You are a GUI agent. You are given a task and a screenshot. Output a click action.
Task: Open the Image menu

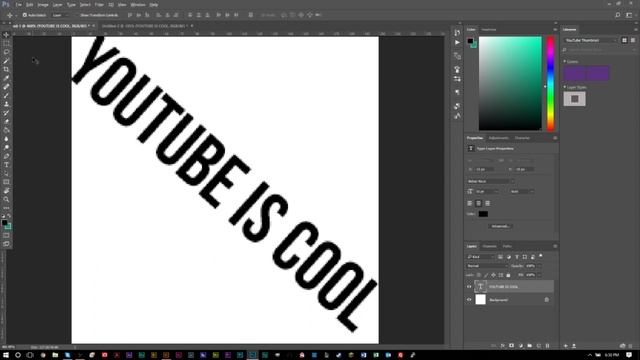click(x=43, y=5)
